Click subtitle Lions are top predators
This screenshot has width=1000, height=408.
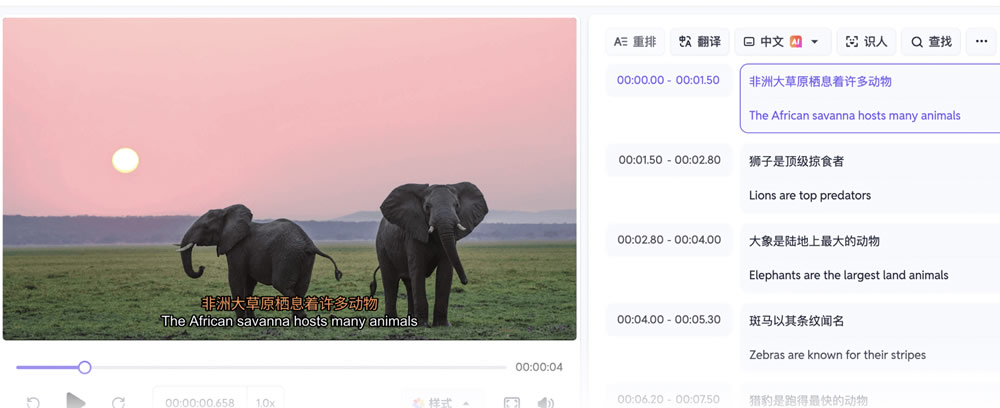coord(810,195)
